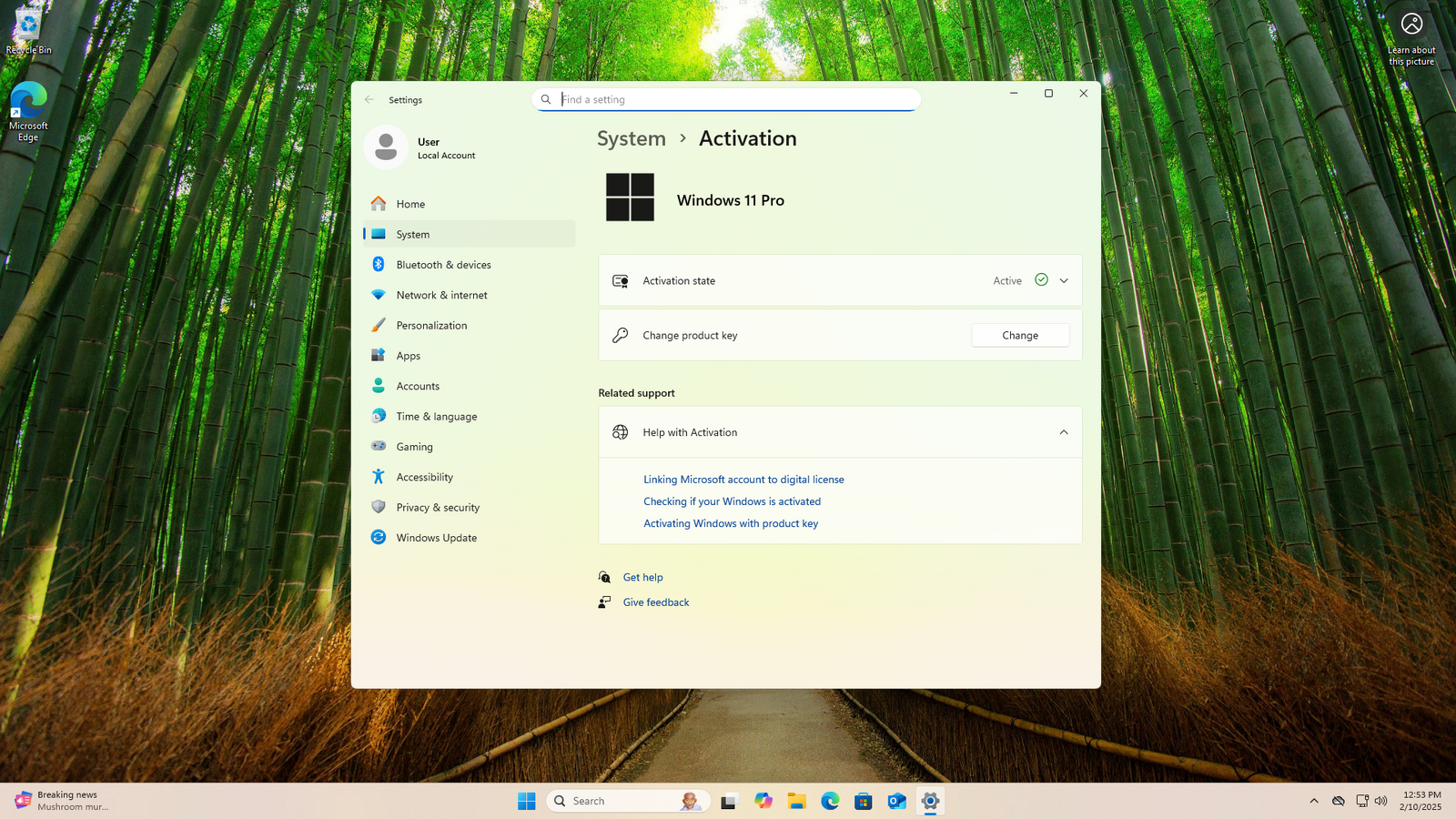Screen dimensions: 1456x819
Task: Click the System breadcrumb link
Action: (x=632, y=138)
